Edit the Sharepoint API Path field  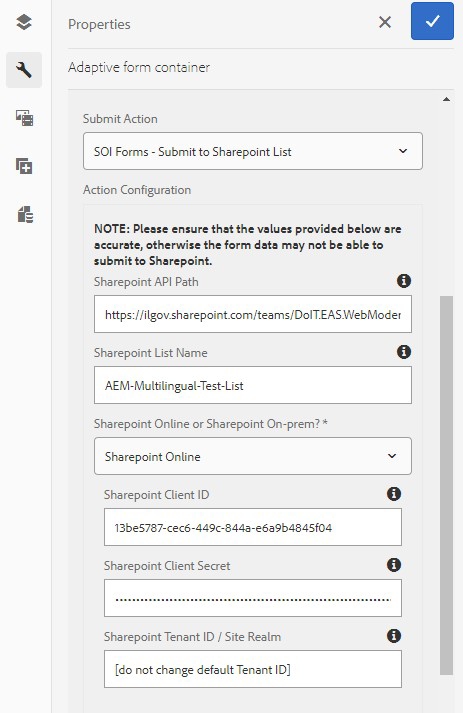click(x=253, y=314)
